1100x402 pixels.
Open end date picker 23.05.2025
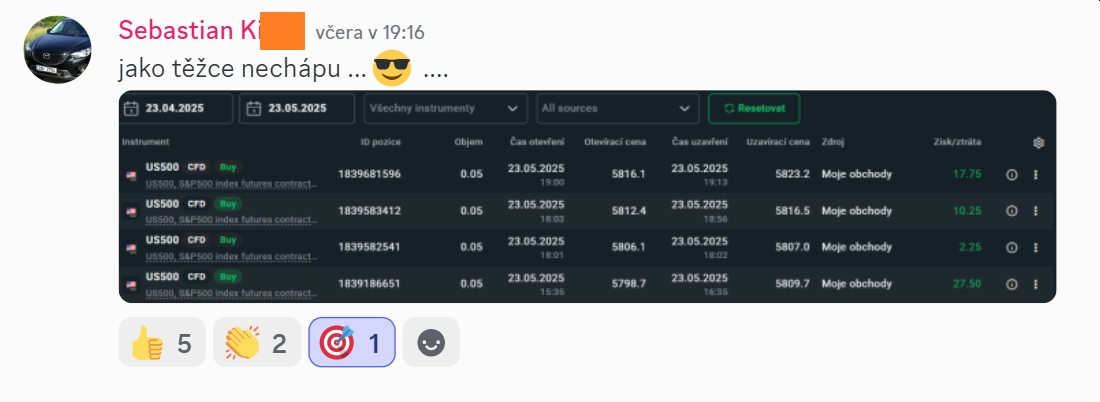click(x=298, y=108)
